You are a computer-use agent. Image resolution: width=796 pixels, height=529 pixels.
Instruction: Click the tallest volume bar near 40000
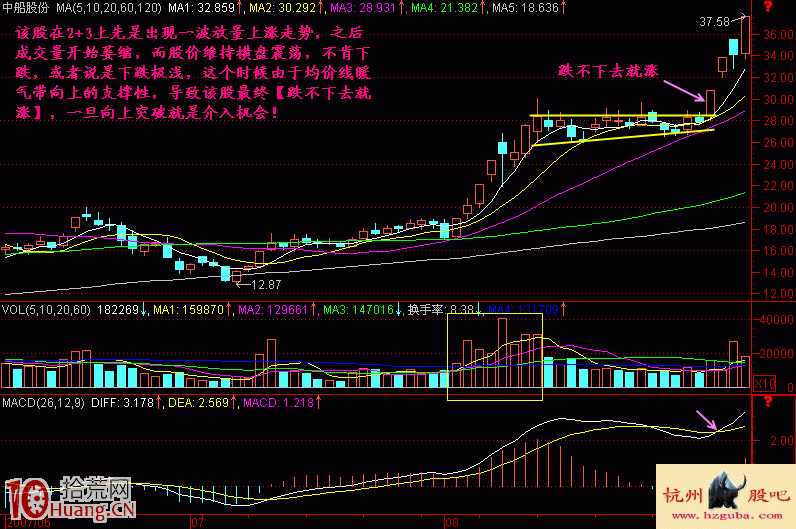[x=503, y=353]
